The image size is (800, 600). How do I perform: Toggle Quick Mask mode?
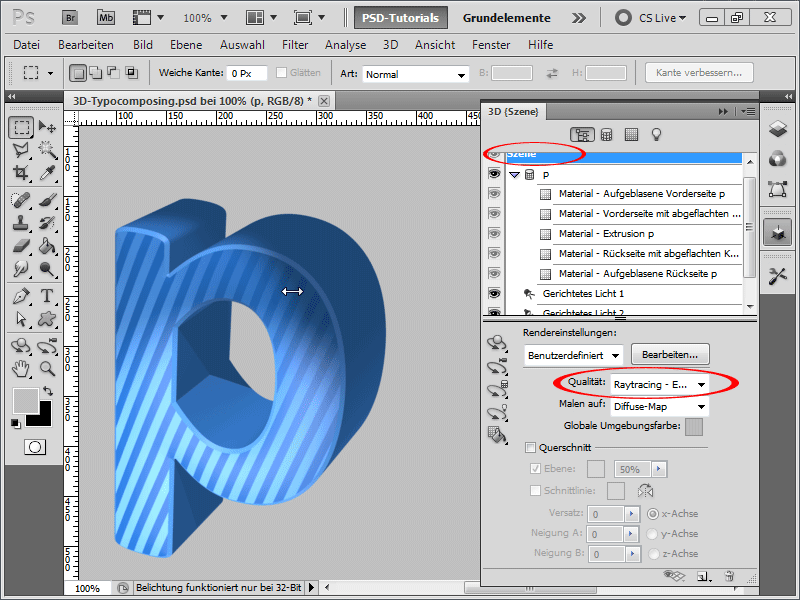click(x=35, y=447)
